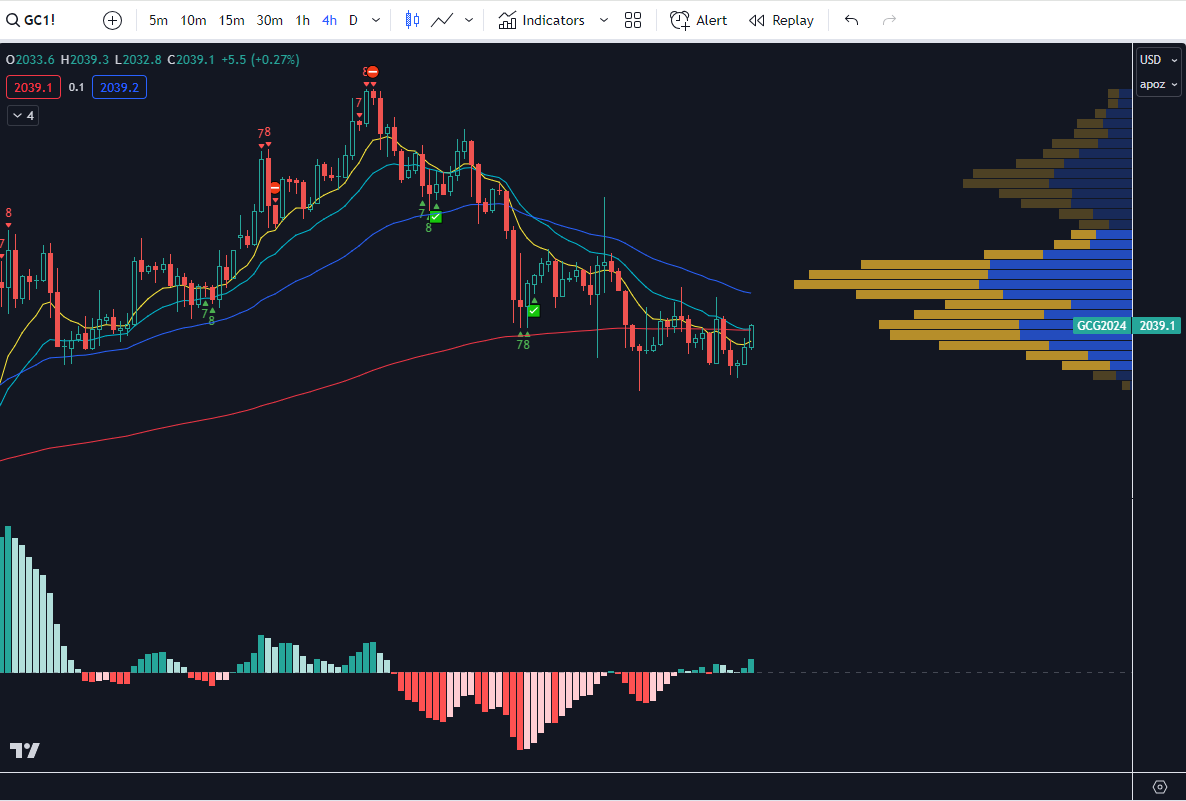Expand chart style dropdown chevron
This screenshot has width=1186, height=801.
click(x=469, y=20)
